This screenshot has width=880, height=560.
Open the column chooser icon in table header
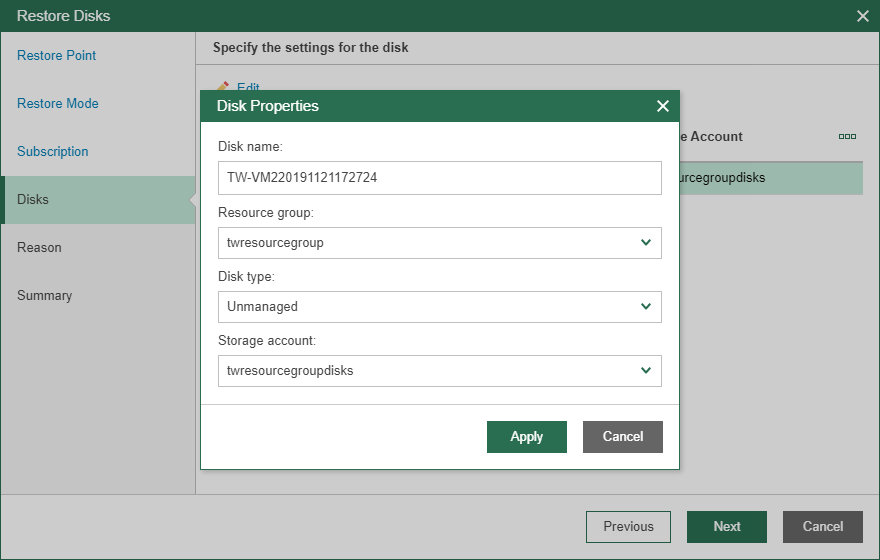847,136
